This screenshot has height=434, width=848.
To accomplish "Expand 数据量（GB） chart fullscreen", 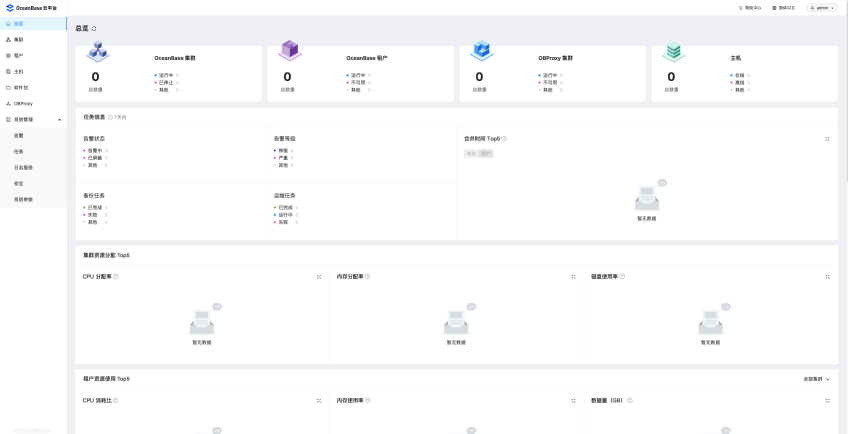I will click(827, 401).
